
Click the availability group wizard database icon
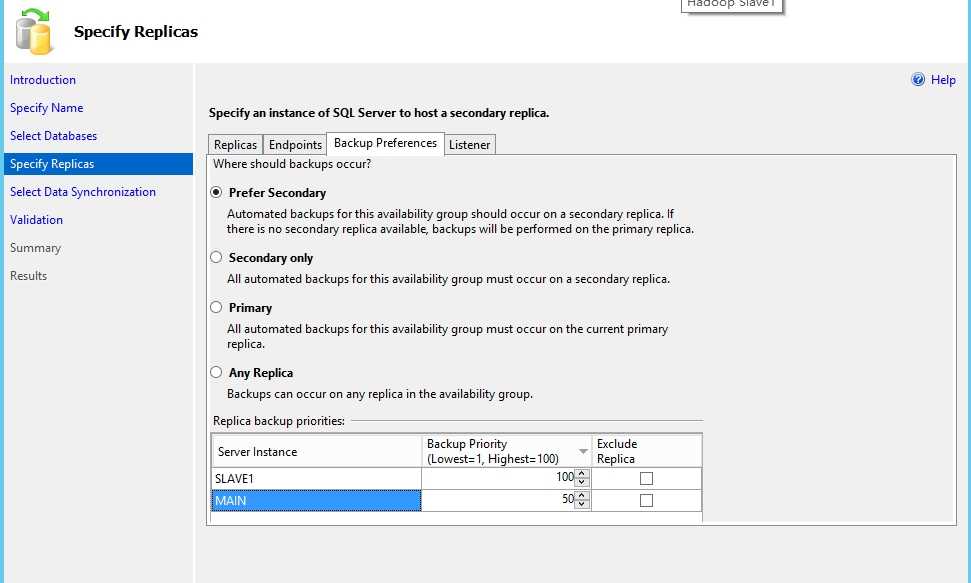tap(33, 30)
